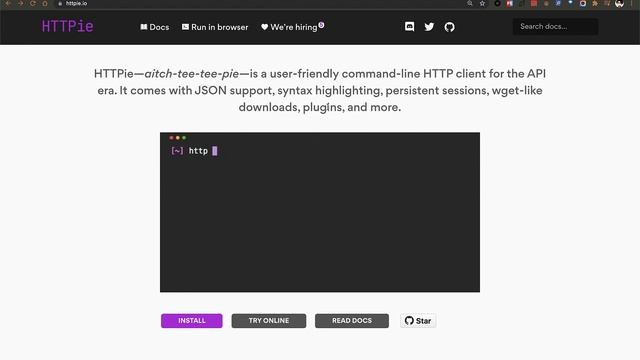Click the browser forward arrow

point(20,3)
